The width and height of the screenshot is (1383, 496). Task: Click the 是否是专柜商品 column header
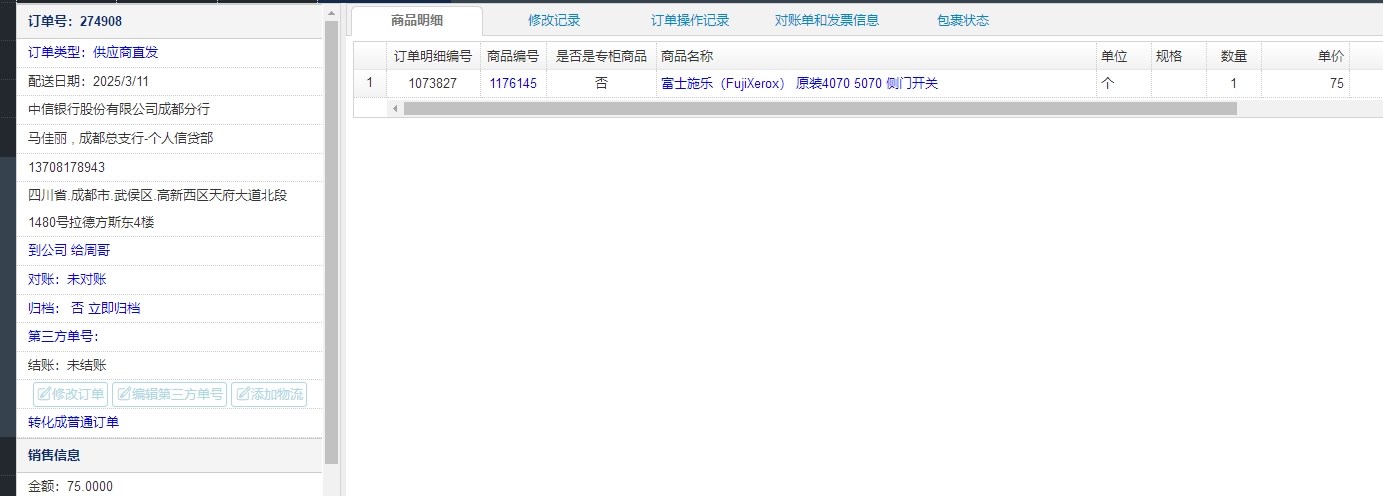(601, 57)
